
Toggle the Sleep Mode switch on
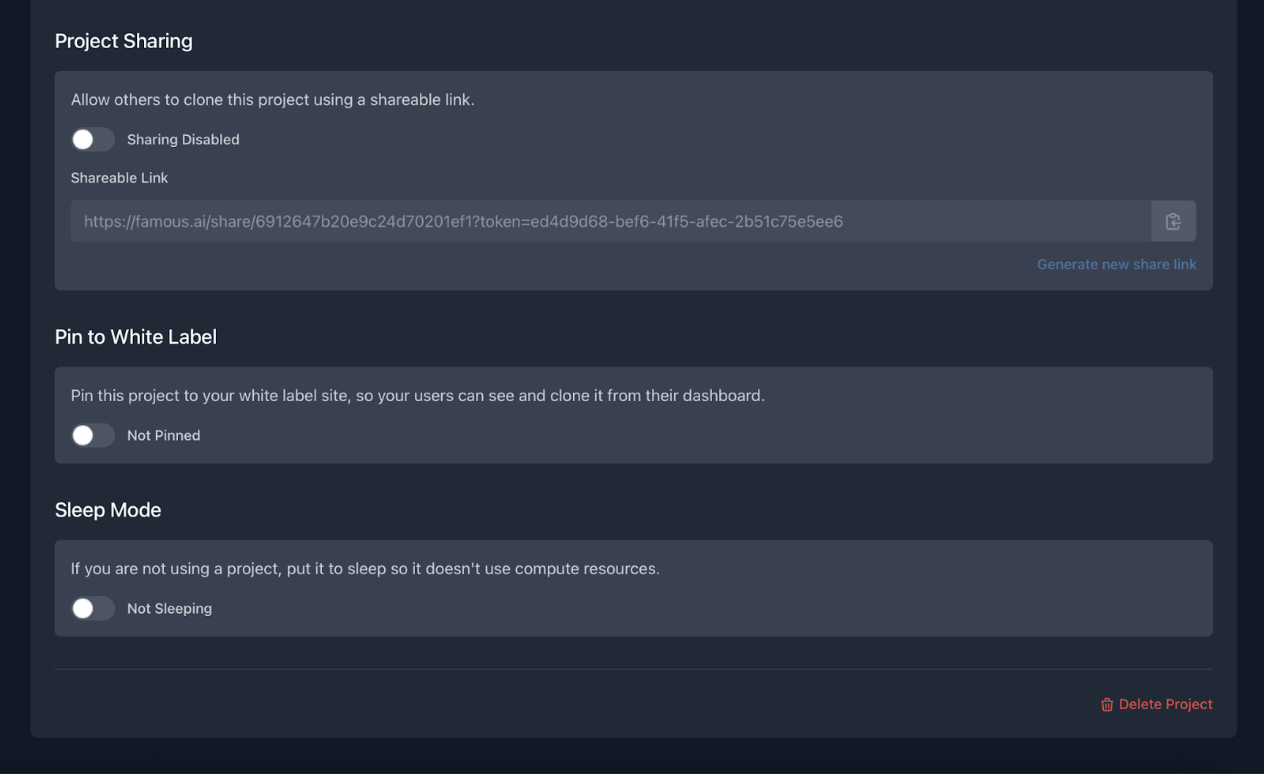click(93, 609)
